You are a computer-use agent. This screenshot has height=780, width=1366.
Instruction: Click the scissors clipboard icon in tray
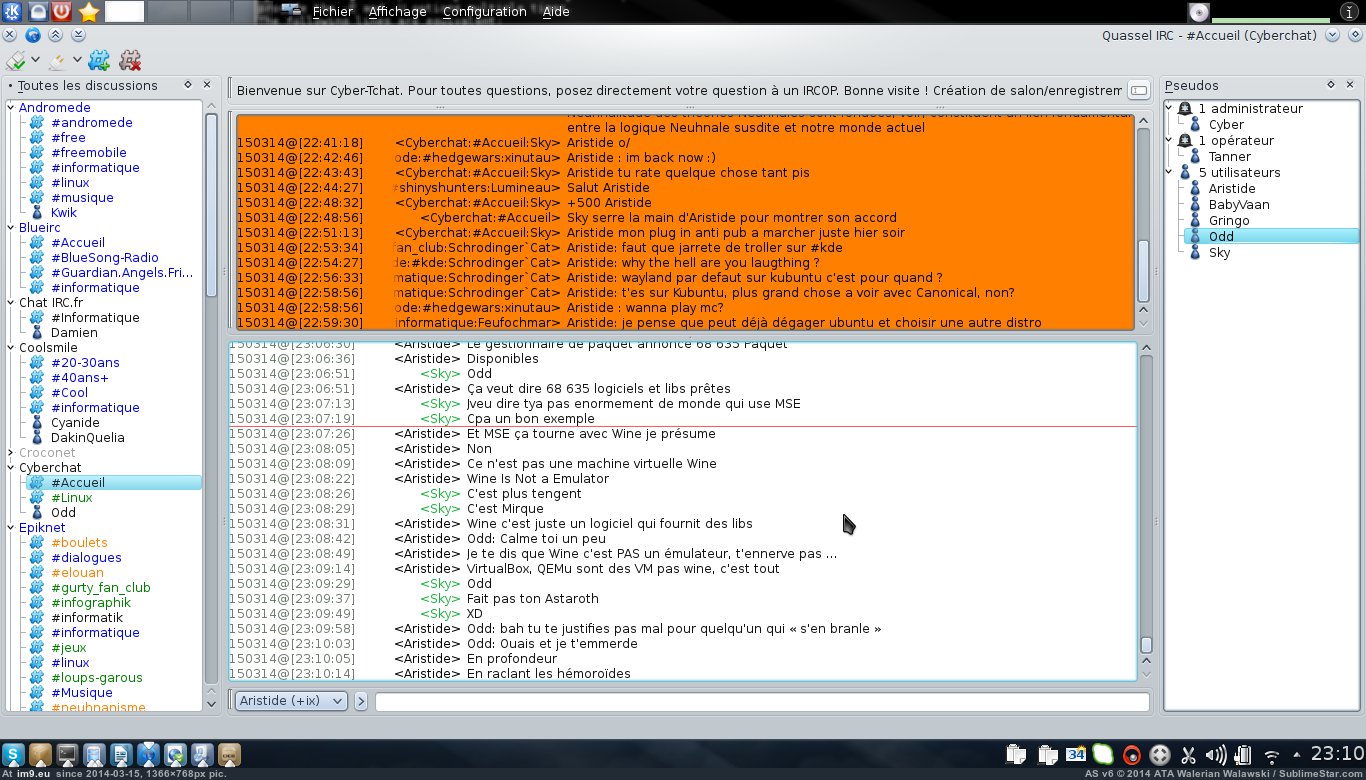pos(1188,755)
